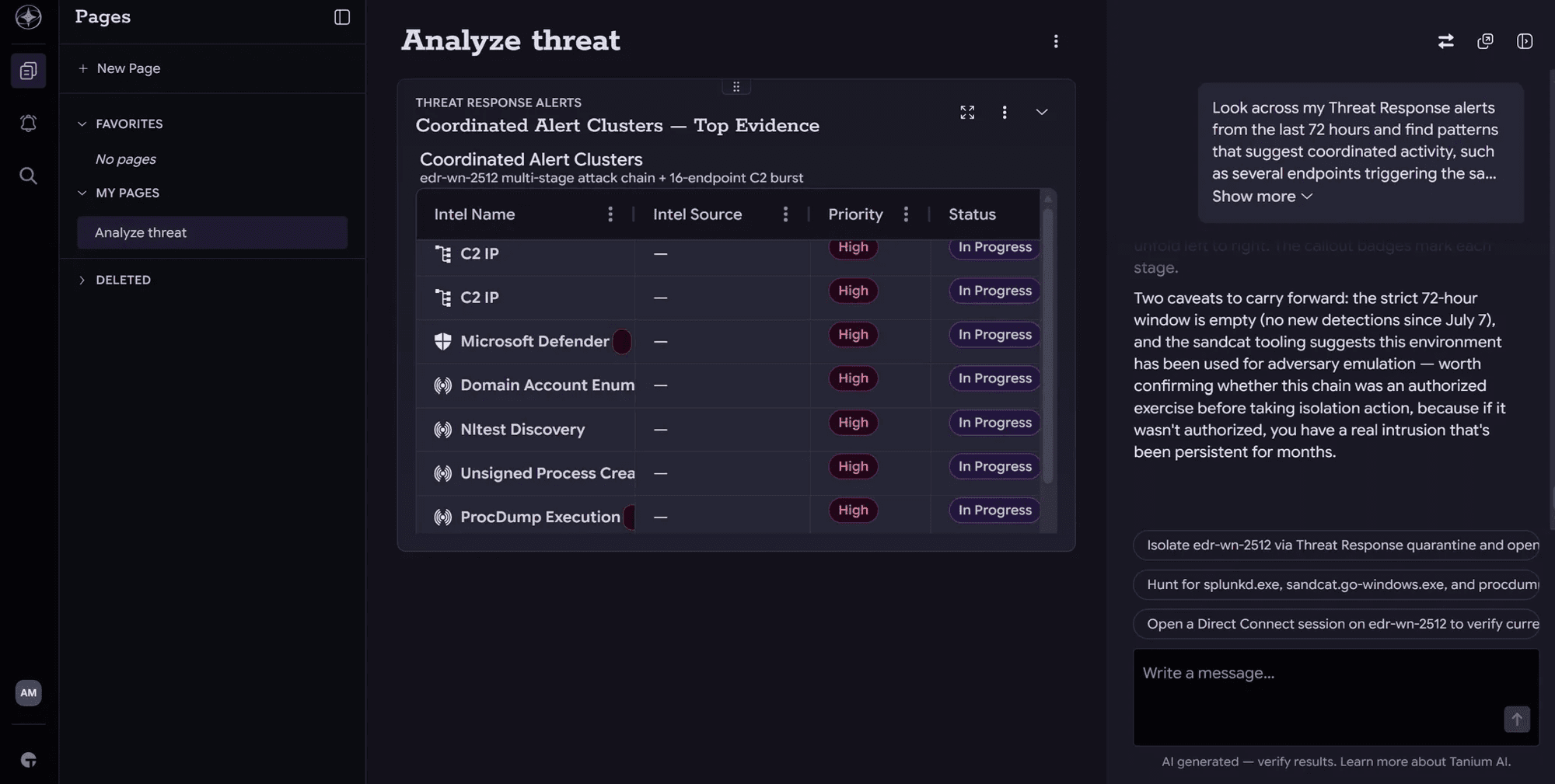The width and height of the screenshot is (1555, 784).
Task: Collapse the Coordinated Alert Clusters card chevron
Action: point(1041,113)
